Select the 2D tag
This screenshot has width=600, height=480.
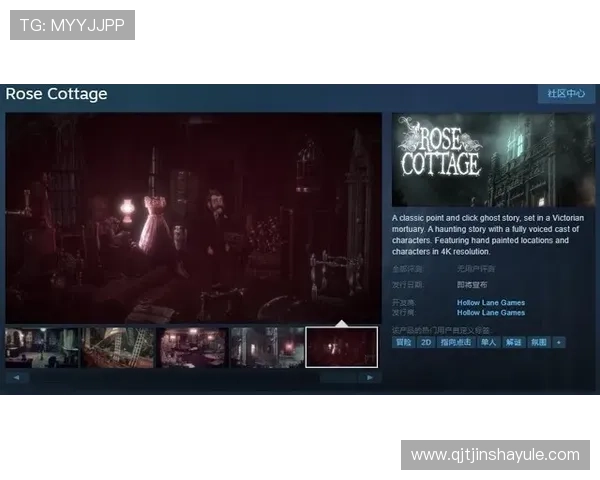click(426, 342)
